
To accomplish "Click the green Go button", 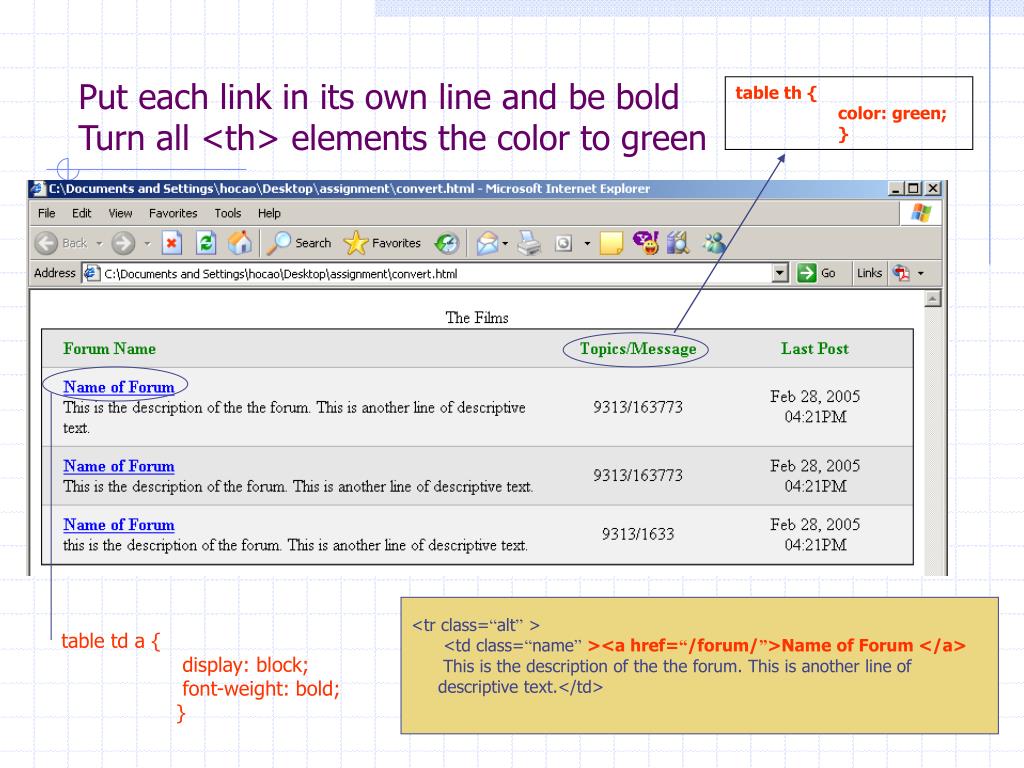I will tap(817, 273).
